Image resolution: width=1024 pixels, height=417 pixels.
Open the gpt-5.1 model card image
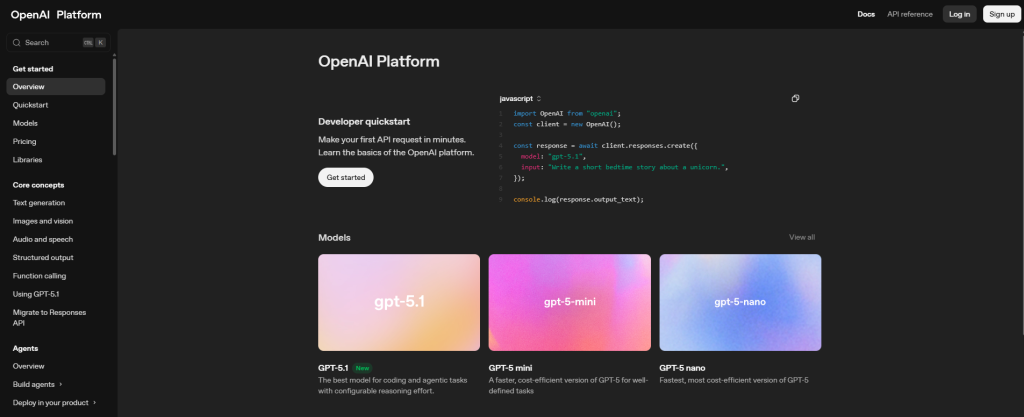[399, 303]
